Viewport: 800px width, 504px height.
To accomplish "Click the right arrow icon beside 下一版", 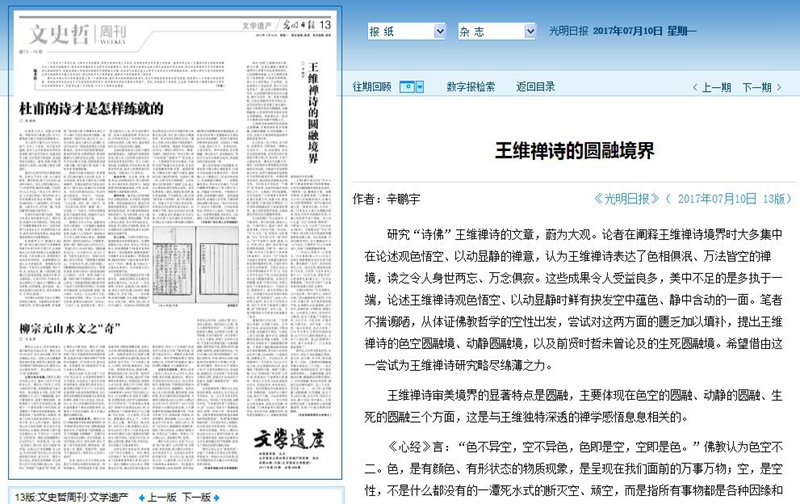I will click(x=216, y=497).
